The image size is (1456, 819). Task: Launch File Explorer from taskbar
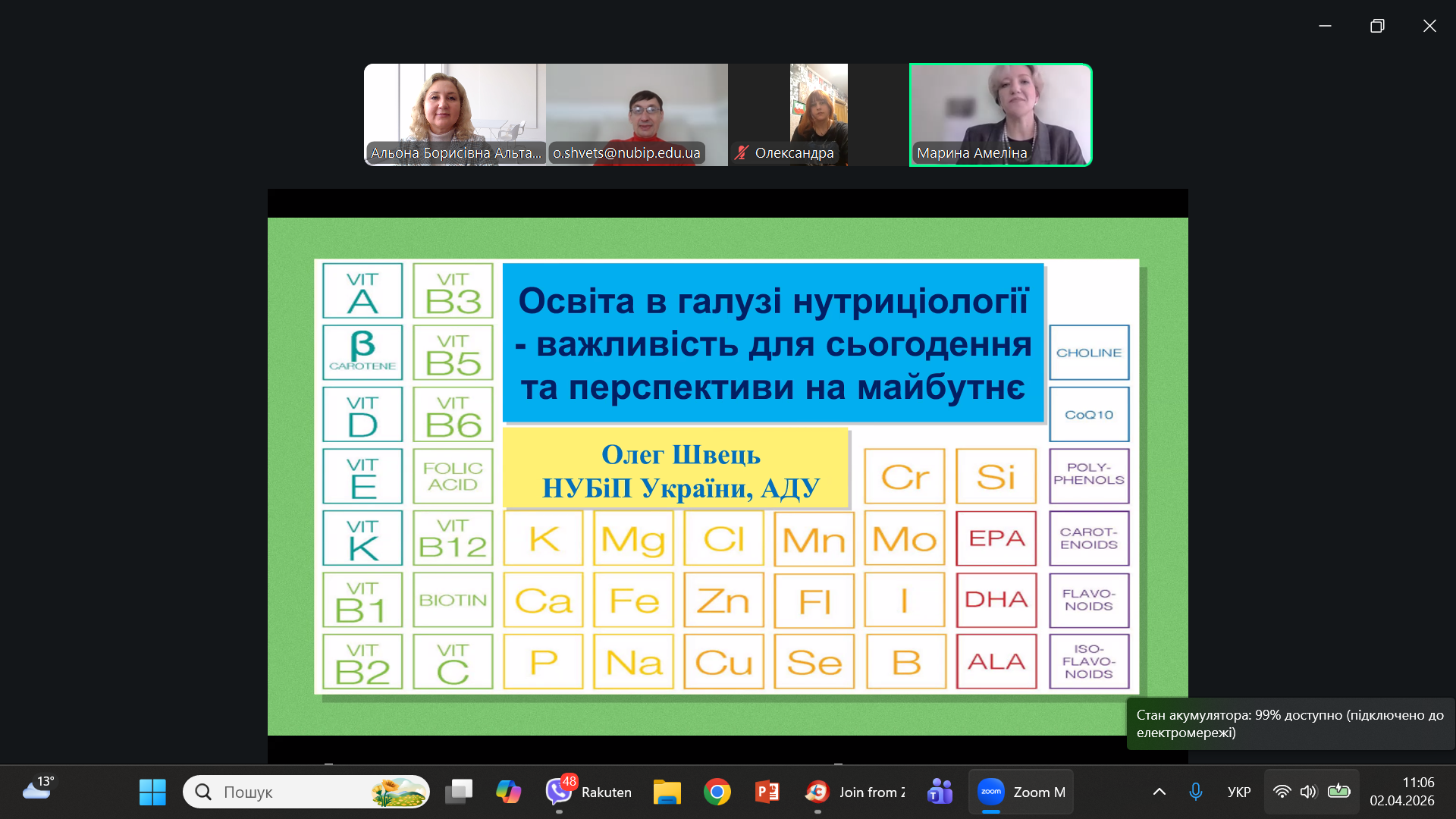pos(667,792)
